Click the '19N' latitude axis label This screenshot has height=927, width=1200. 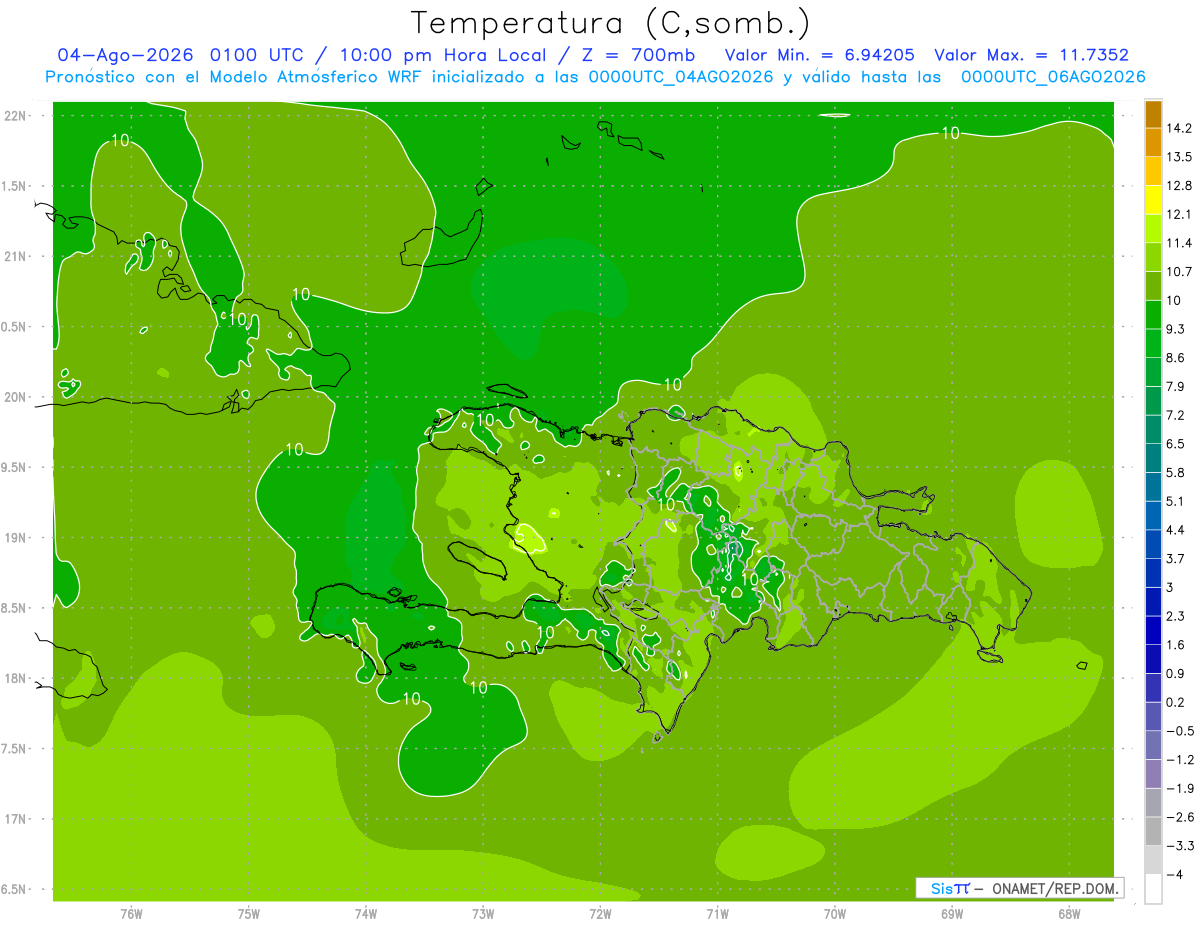[x=14, y=538]
